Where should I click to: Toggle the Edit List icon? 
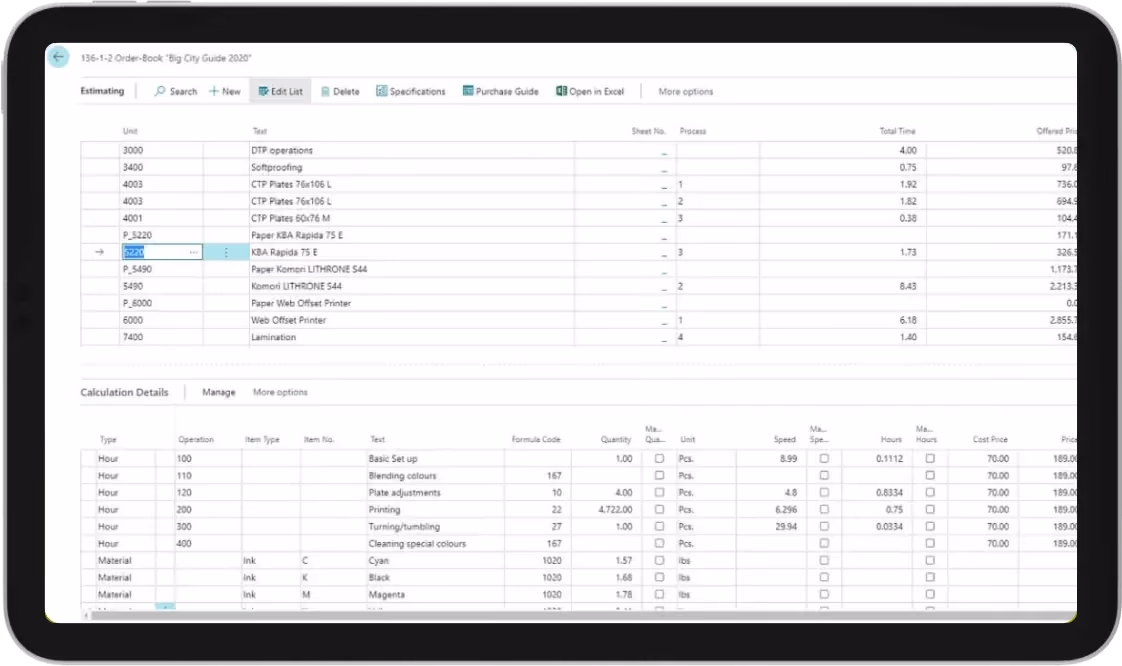tap(263, 92)
